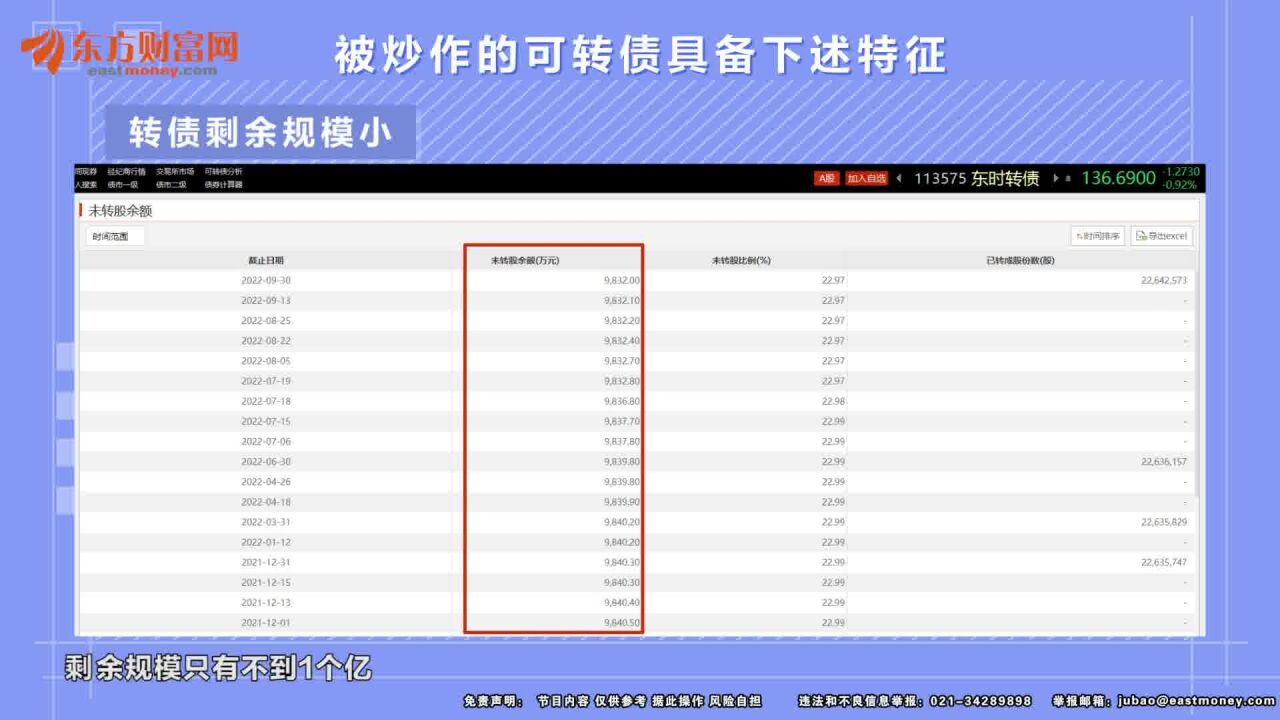Image resolution: width=1280 pixels, height=720 pixels.
Task: Click the 22,635,829 shares value
Action: tap(1164, 522)
